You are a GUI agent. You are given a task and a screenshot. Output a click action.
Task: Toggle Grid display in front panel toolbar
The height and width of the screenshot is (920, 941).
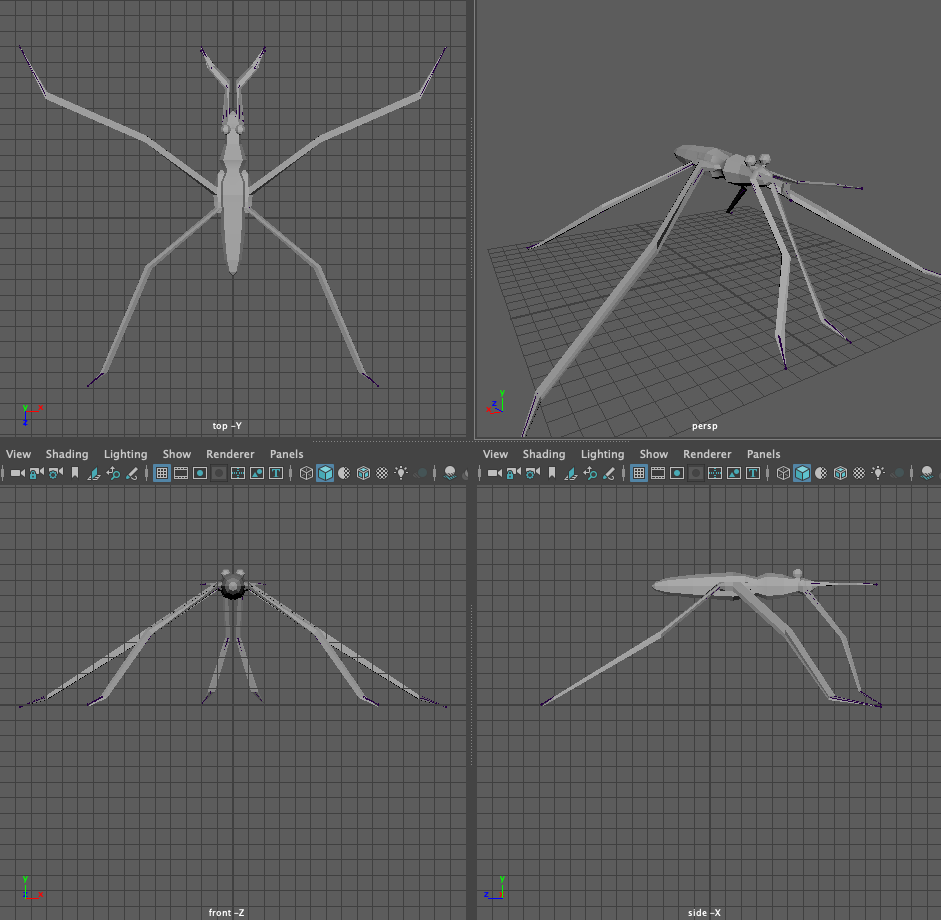click(162, 474)
